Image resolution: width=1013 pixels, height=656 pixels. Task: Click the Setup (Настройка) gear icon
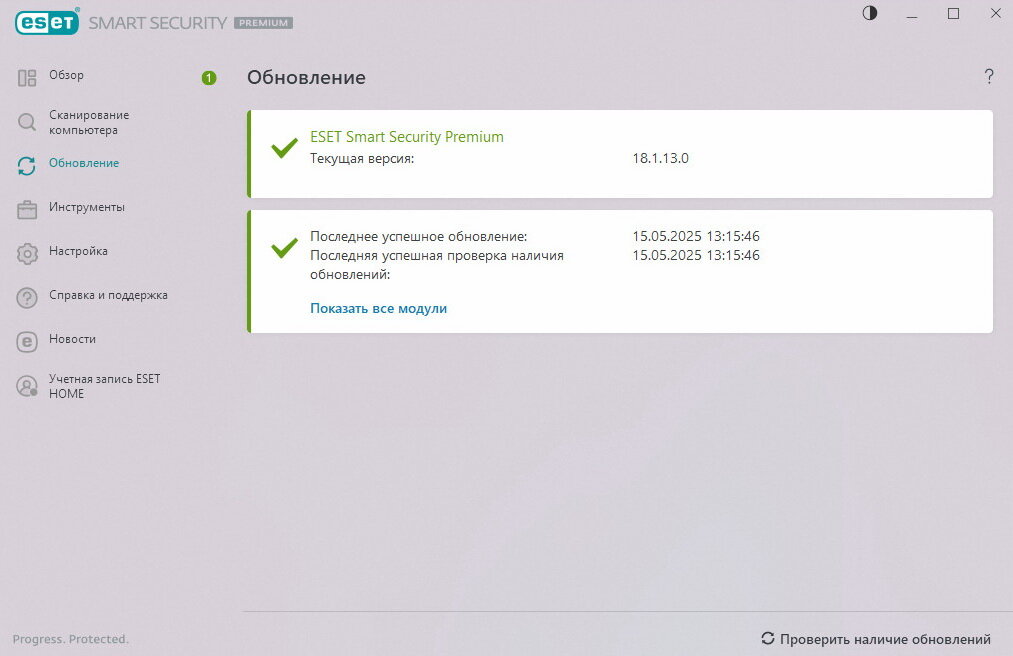point(27,253)
